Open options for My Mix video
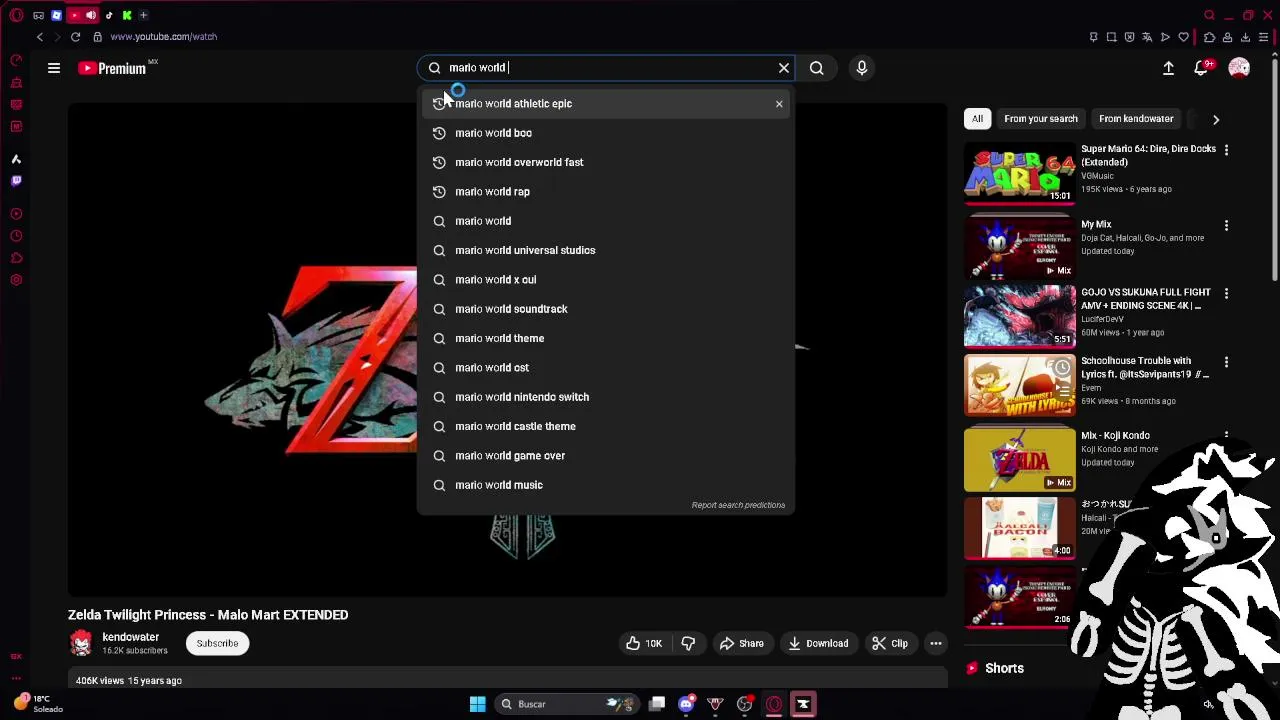This screenshot has width=1280, height=720. point(1226,226)
